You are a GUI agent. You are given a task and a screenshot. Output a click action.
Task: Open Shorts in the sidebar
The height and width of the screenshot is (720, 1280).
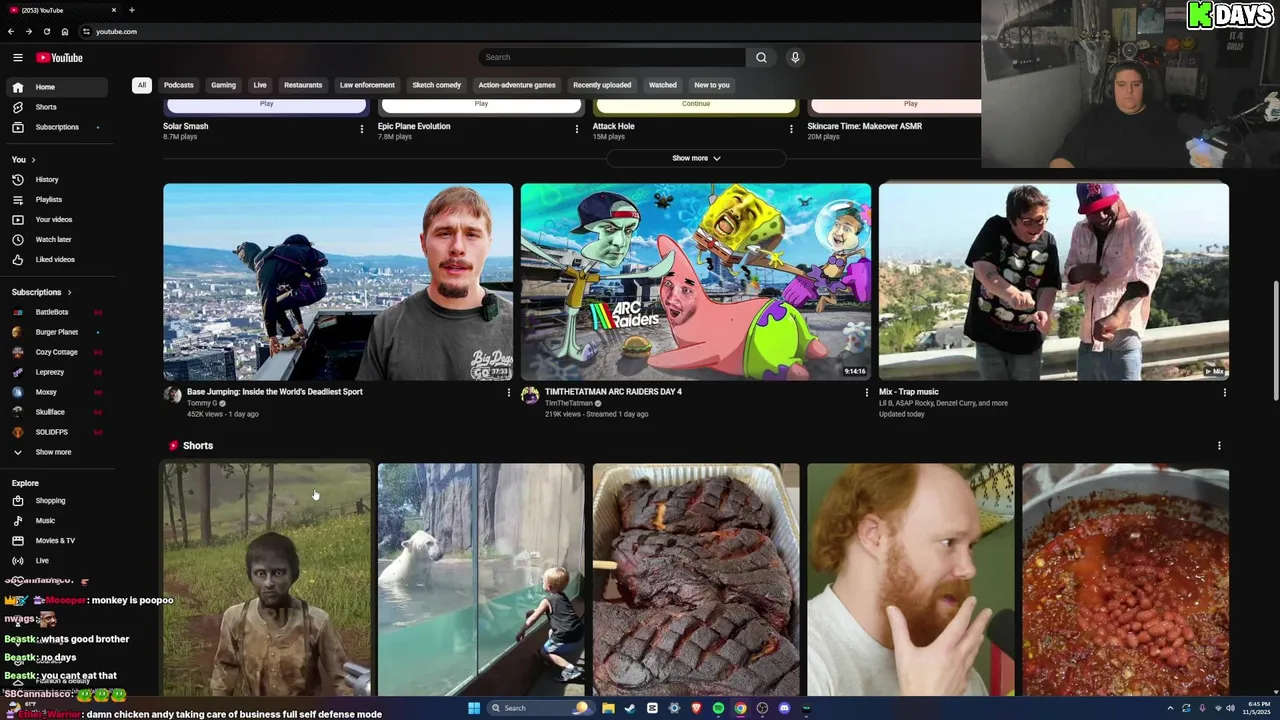click(56, 107)
